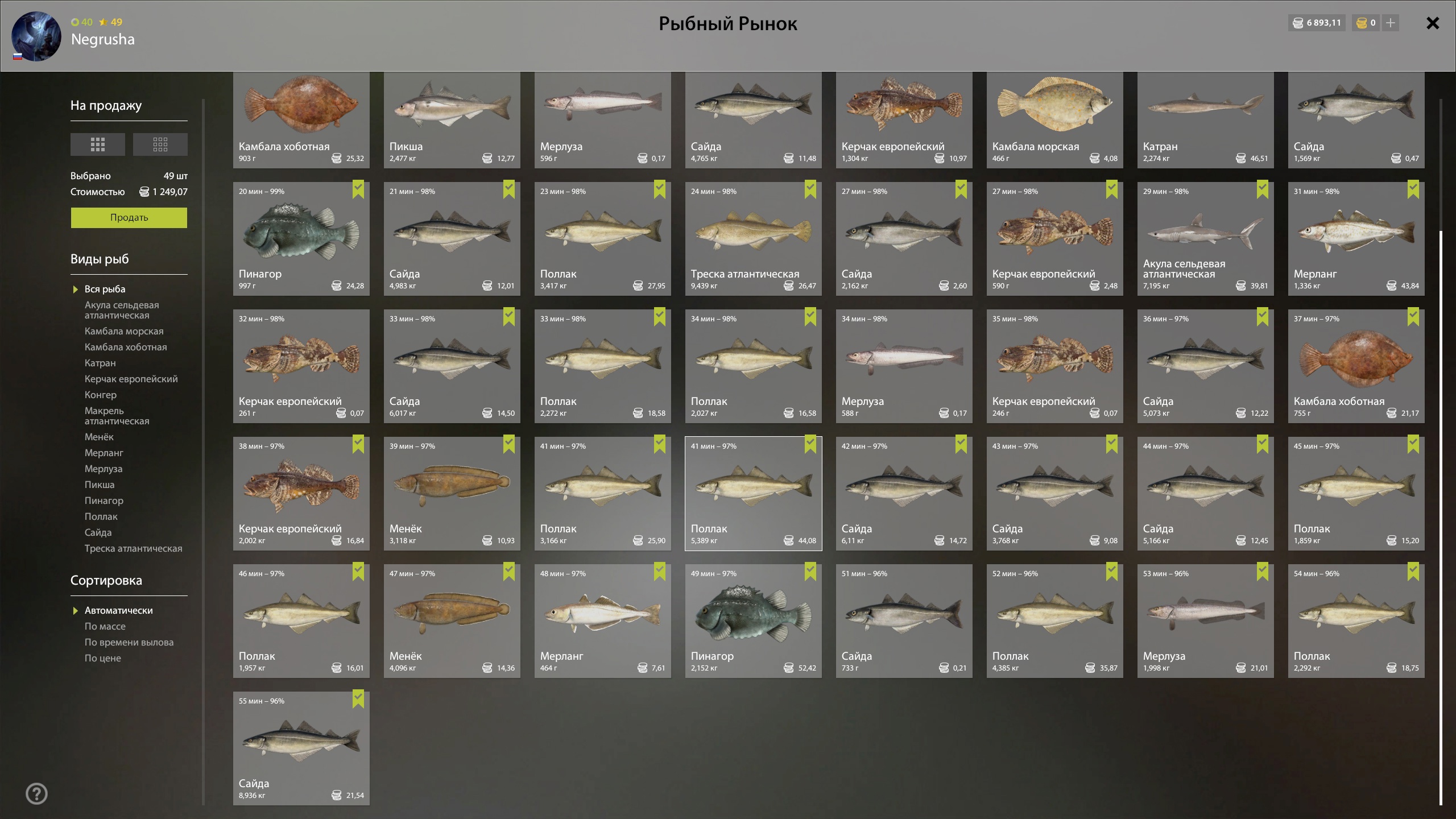Image resolution: width=1456 pixels, height=819 pixels.
Task: Filter the fish list by Катран
Action: click(100, 363)
